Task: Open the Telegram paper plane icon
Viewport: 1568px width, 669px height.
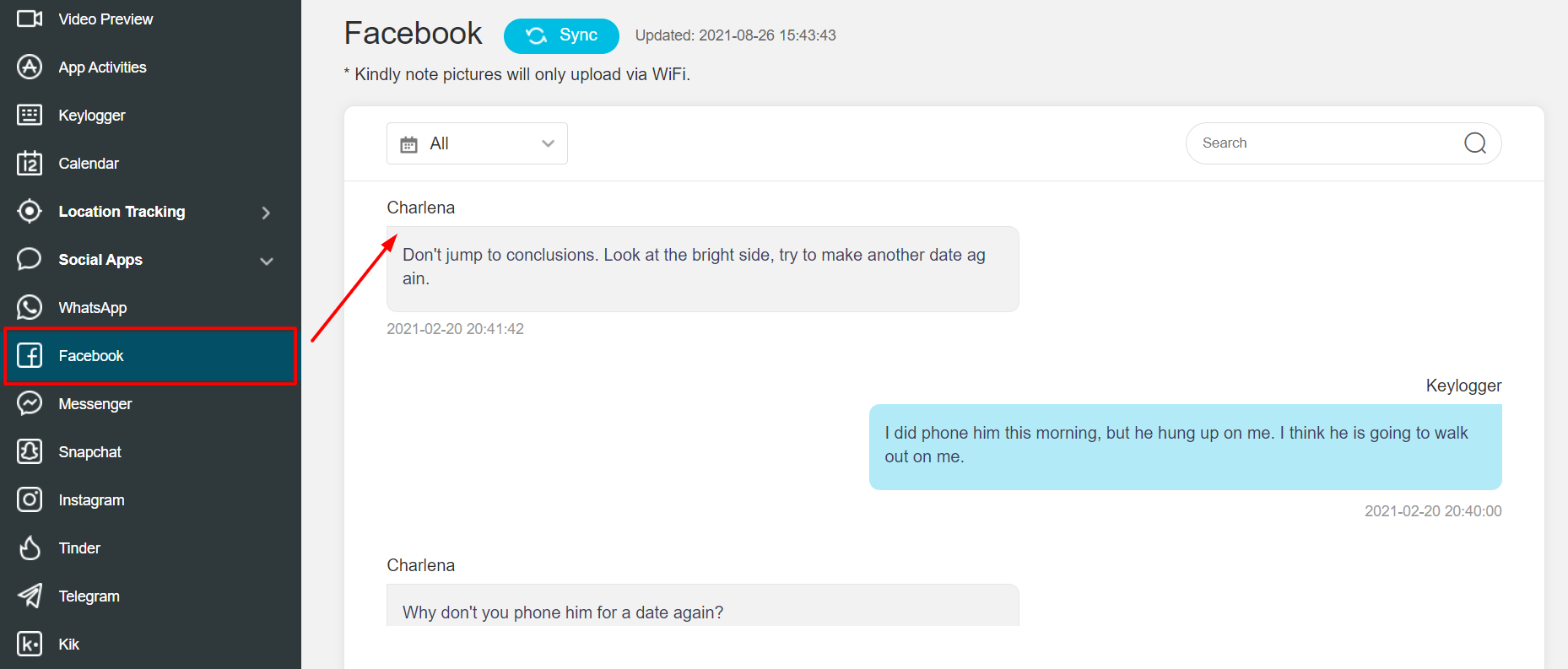Action: click(30, 596)
